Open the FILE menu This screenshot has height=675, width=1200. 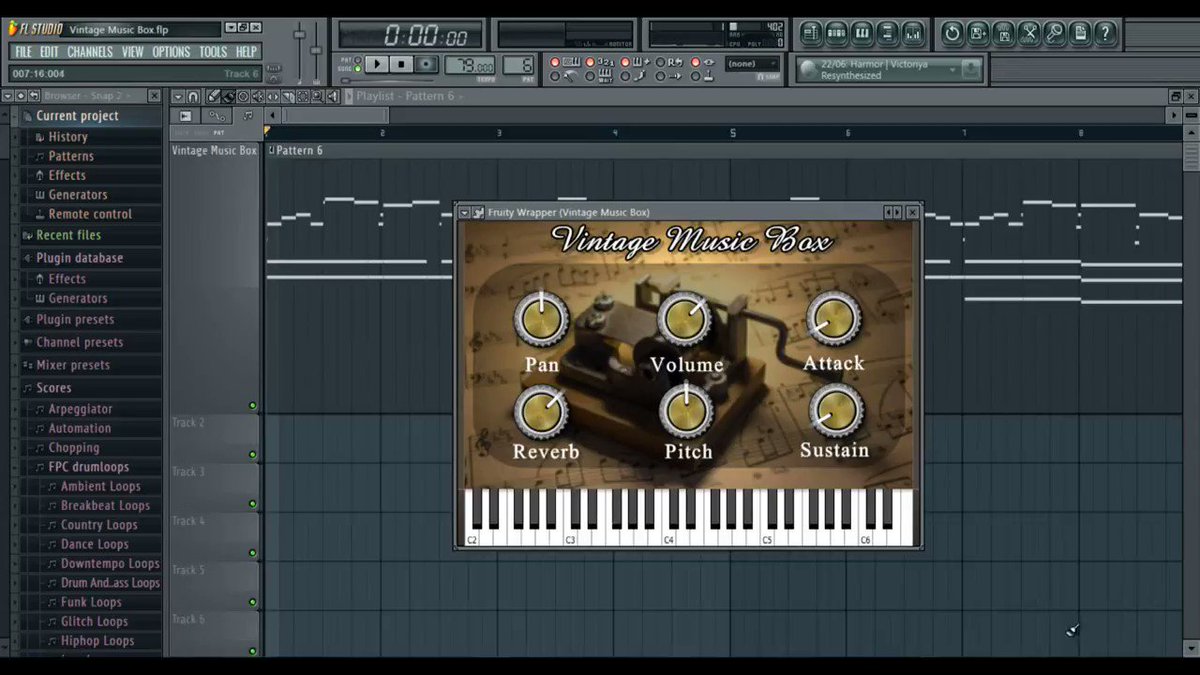pyautogui.click(x=23, y=52)
